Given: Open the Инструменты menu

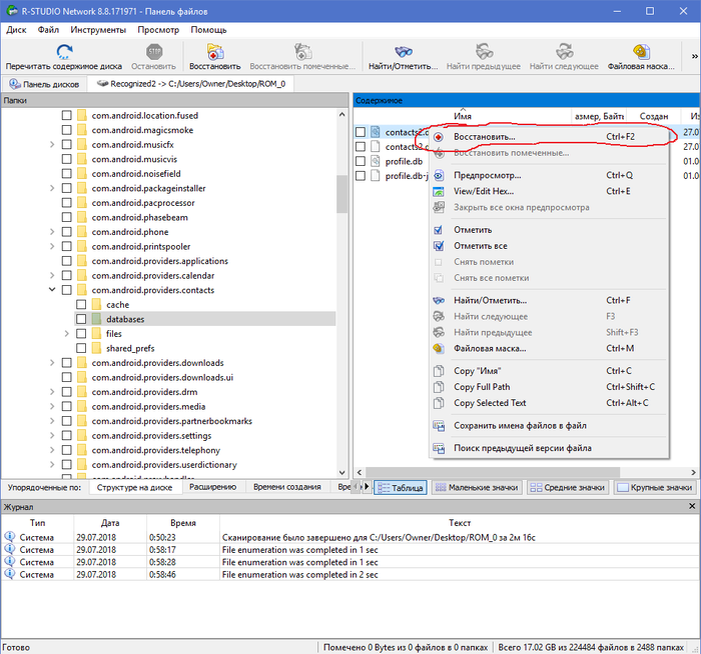Looking at the screenshot, I should click(x=98, y=30).
